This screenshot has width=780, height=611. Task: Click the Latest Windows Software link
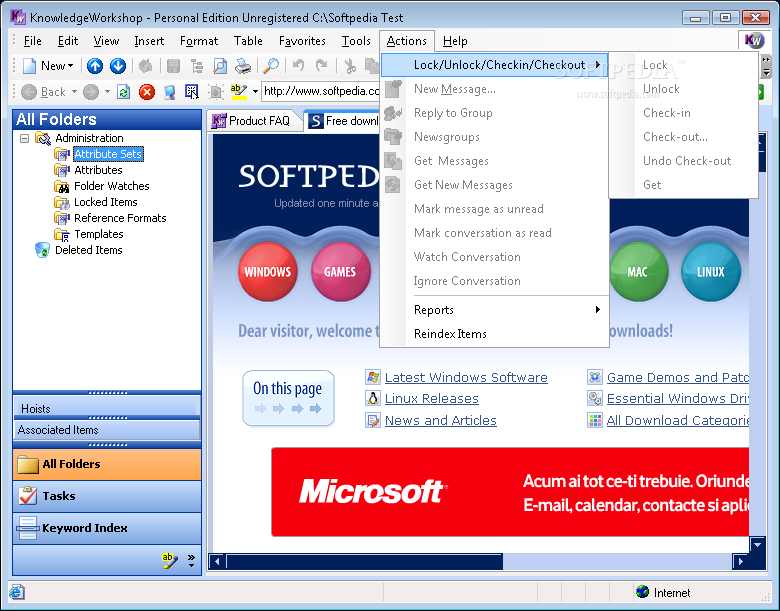(x=466, y=377)
